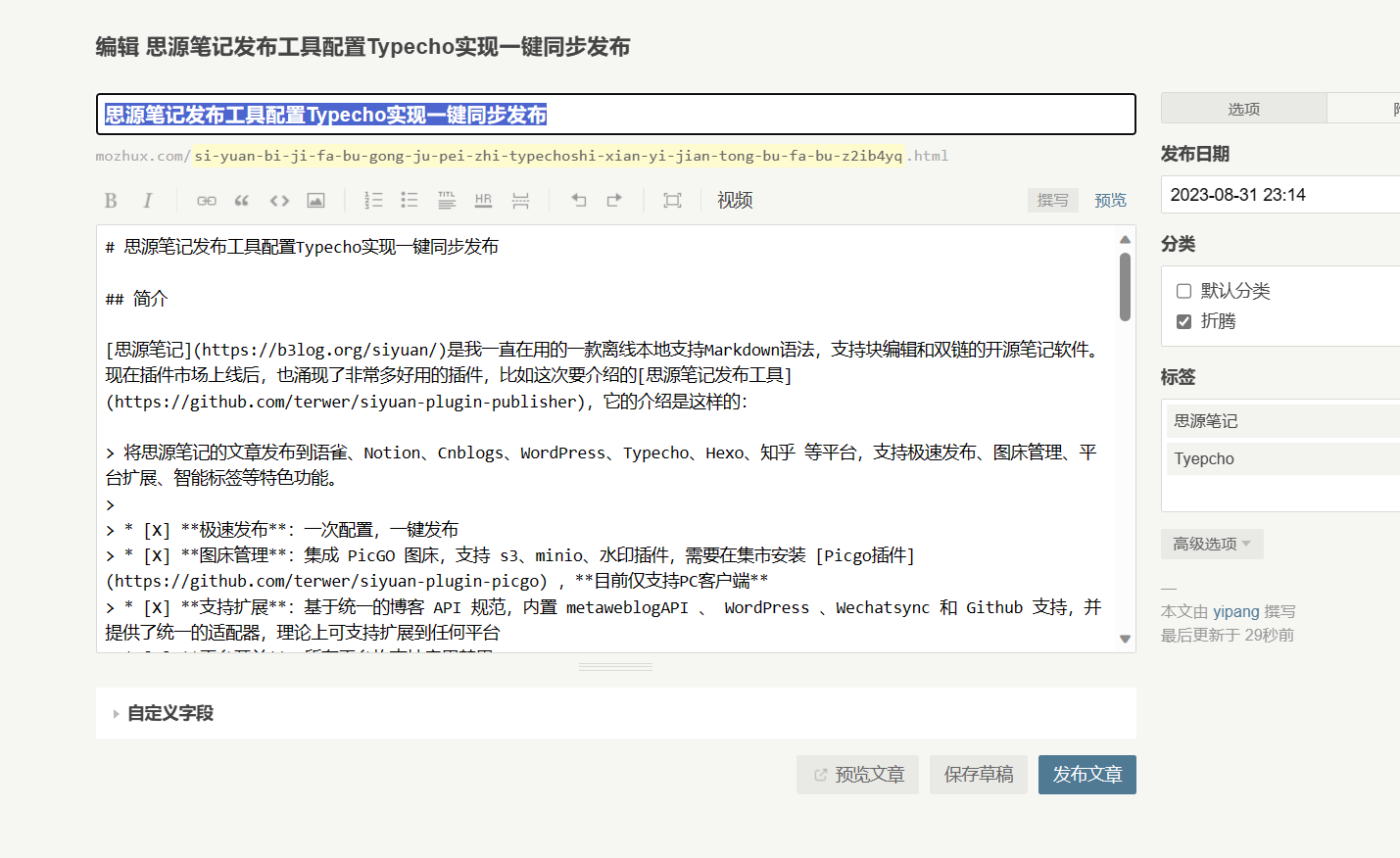The height and width of the screenshot is (858, 1400).
Task: Insert the read-more page break separator
Action: click(520, 201)
